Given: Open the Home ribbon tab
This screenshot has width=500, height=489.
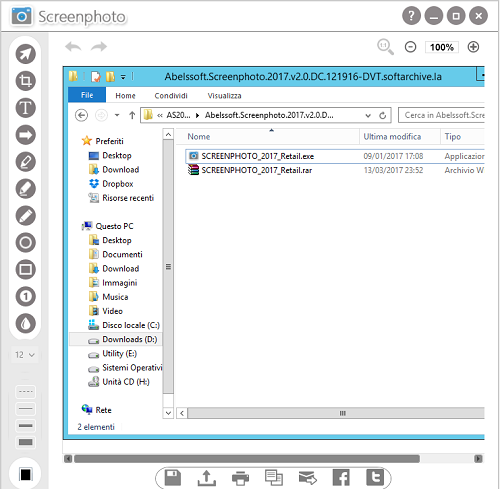Looking at the screenshot, I should 125,96.
